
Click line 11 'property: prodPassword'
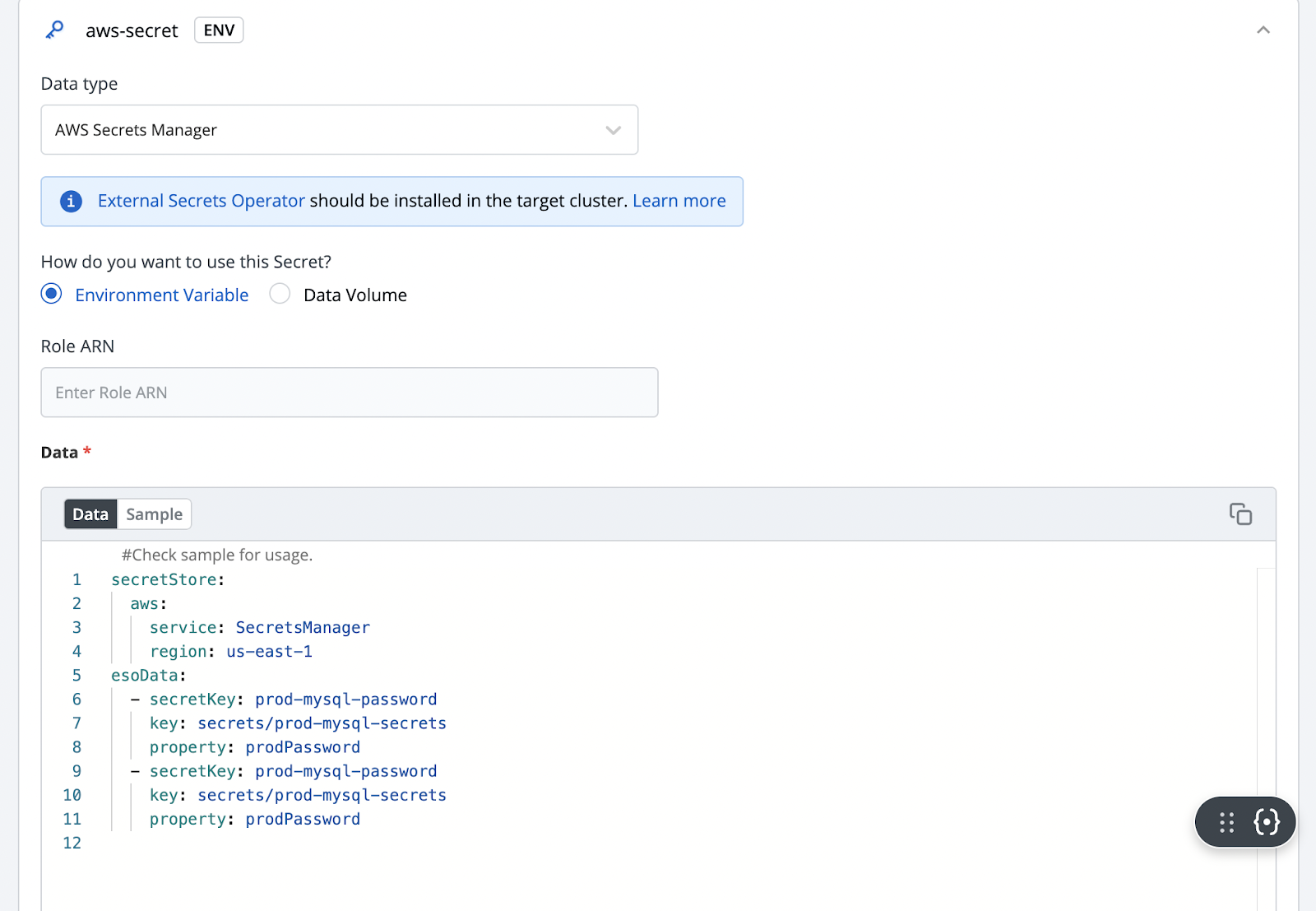tap(255, 819)
